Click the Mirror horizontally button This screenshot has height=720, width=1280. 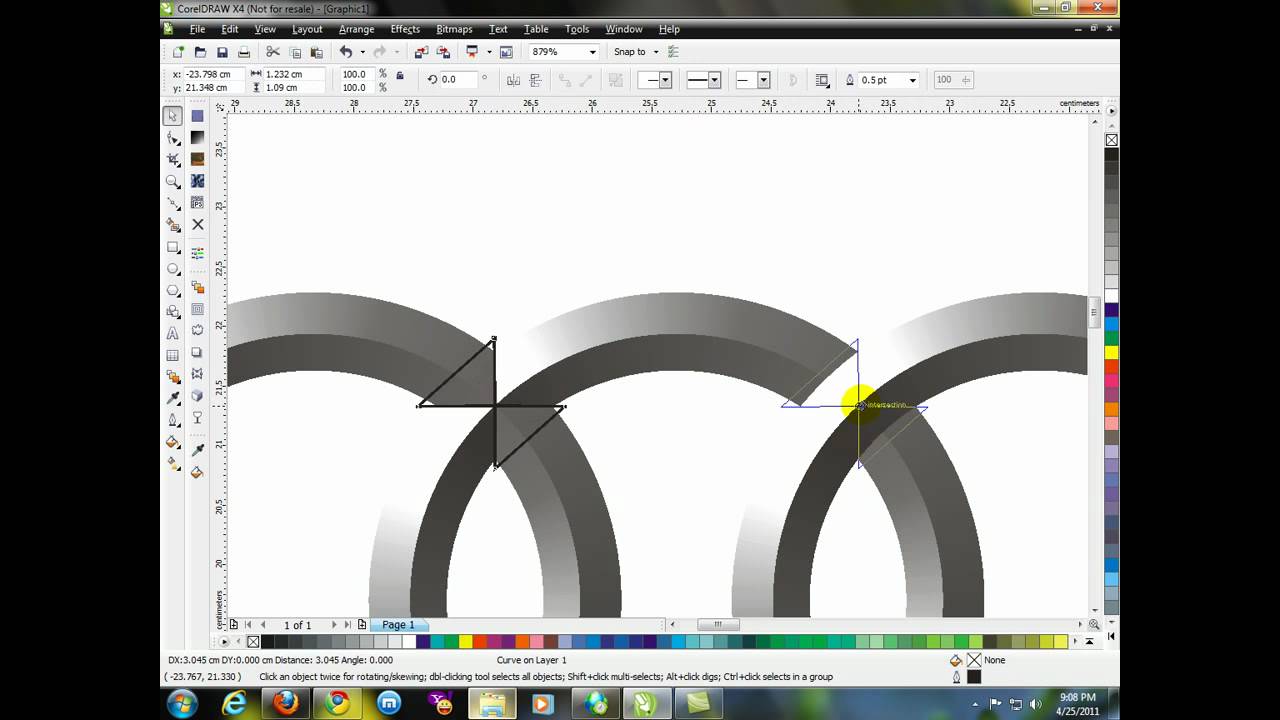click(513, 80)
